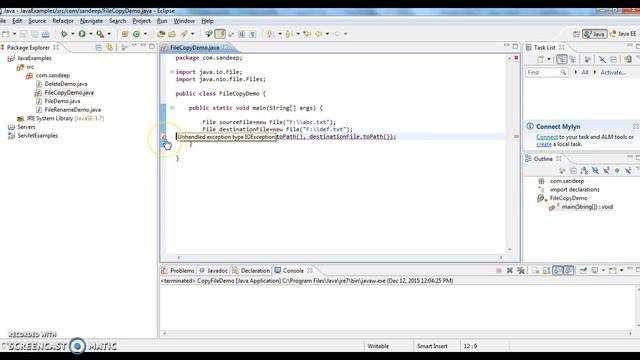
Task: Click New Task icon in Task List
Action: coord(540,60)
